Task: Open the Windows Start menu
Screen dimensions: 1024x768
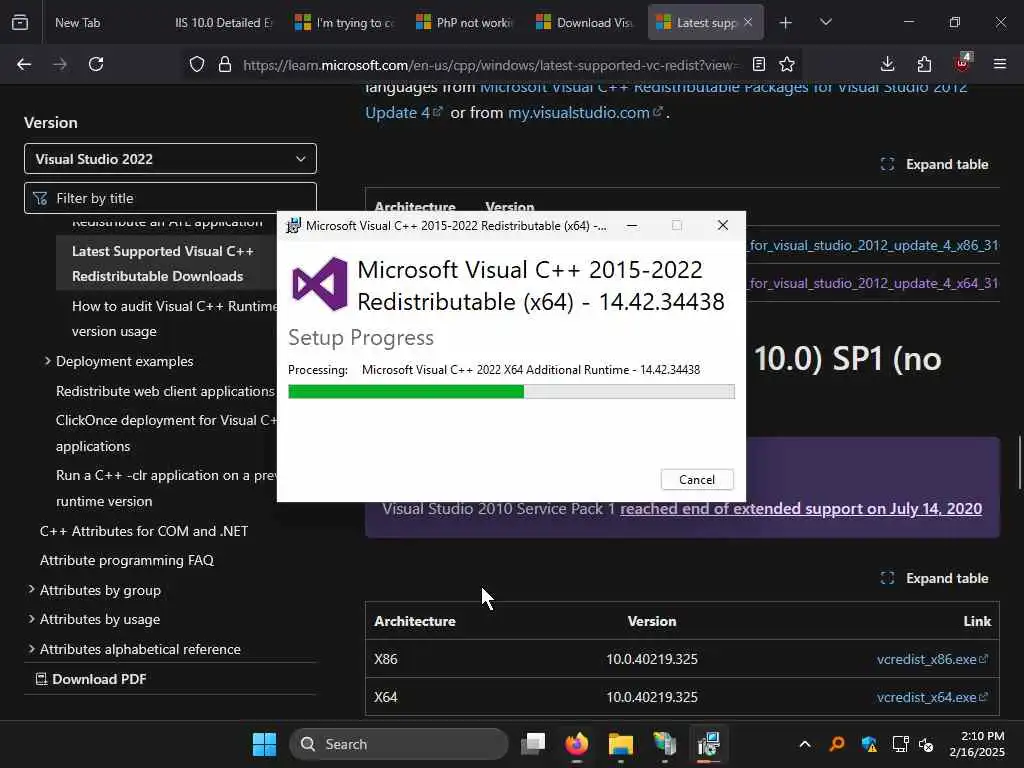Action: click(264, 744)
